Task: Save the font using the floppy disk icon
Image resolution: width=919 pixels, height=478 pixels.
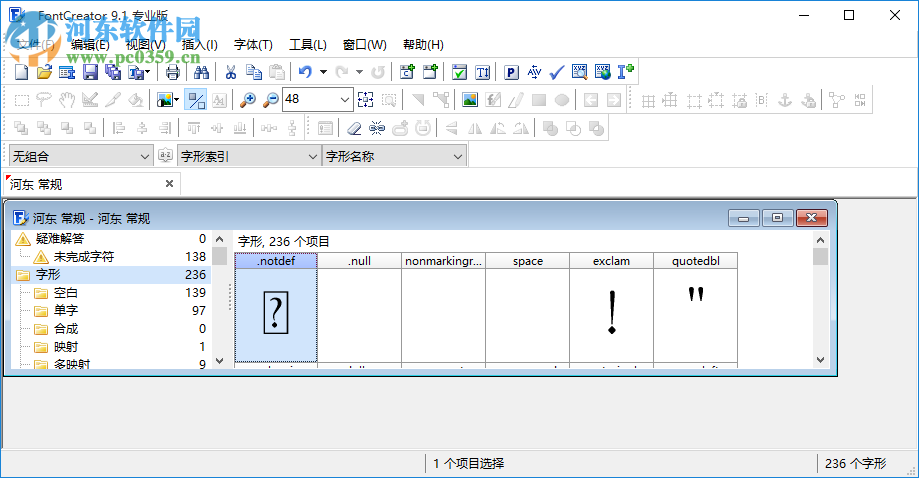Action: 90,72
